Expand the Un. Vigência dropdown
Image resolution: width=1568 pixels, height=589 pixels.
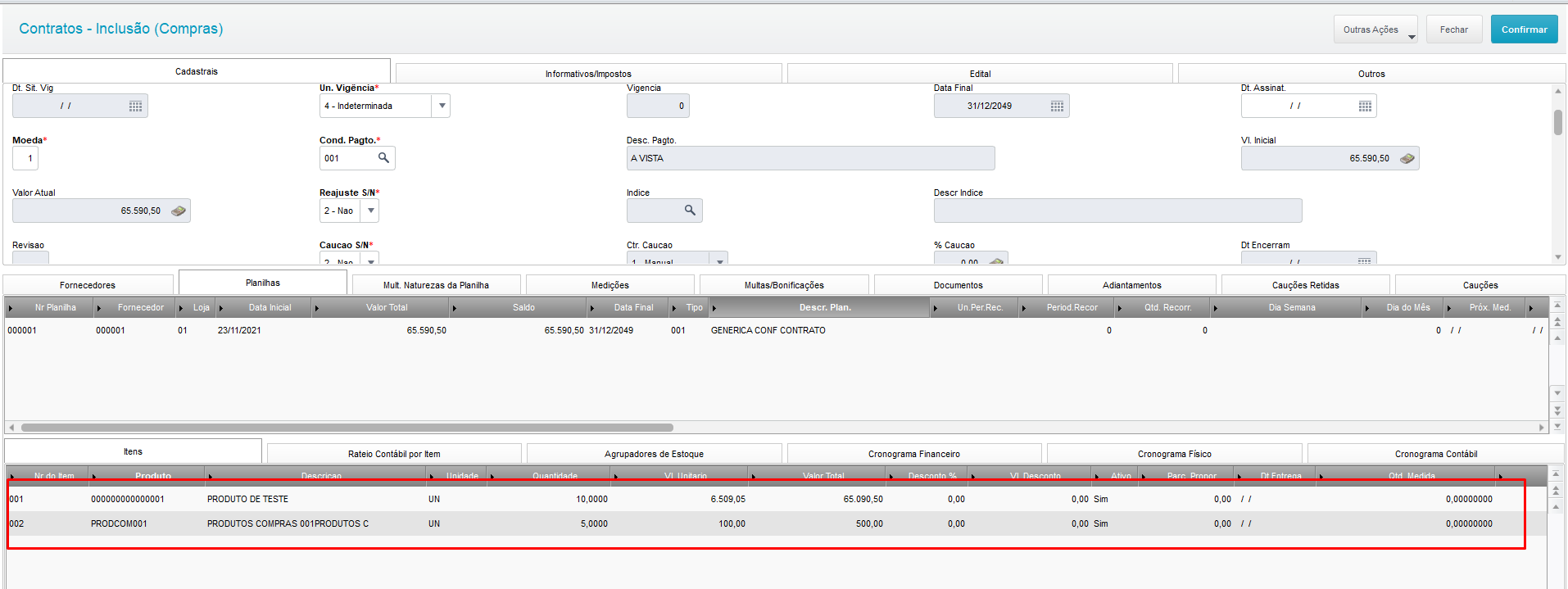pos(442,106)
